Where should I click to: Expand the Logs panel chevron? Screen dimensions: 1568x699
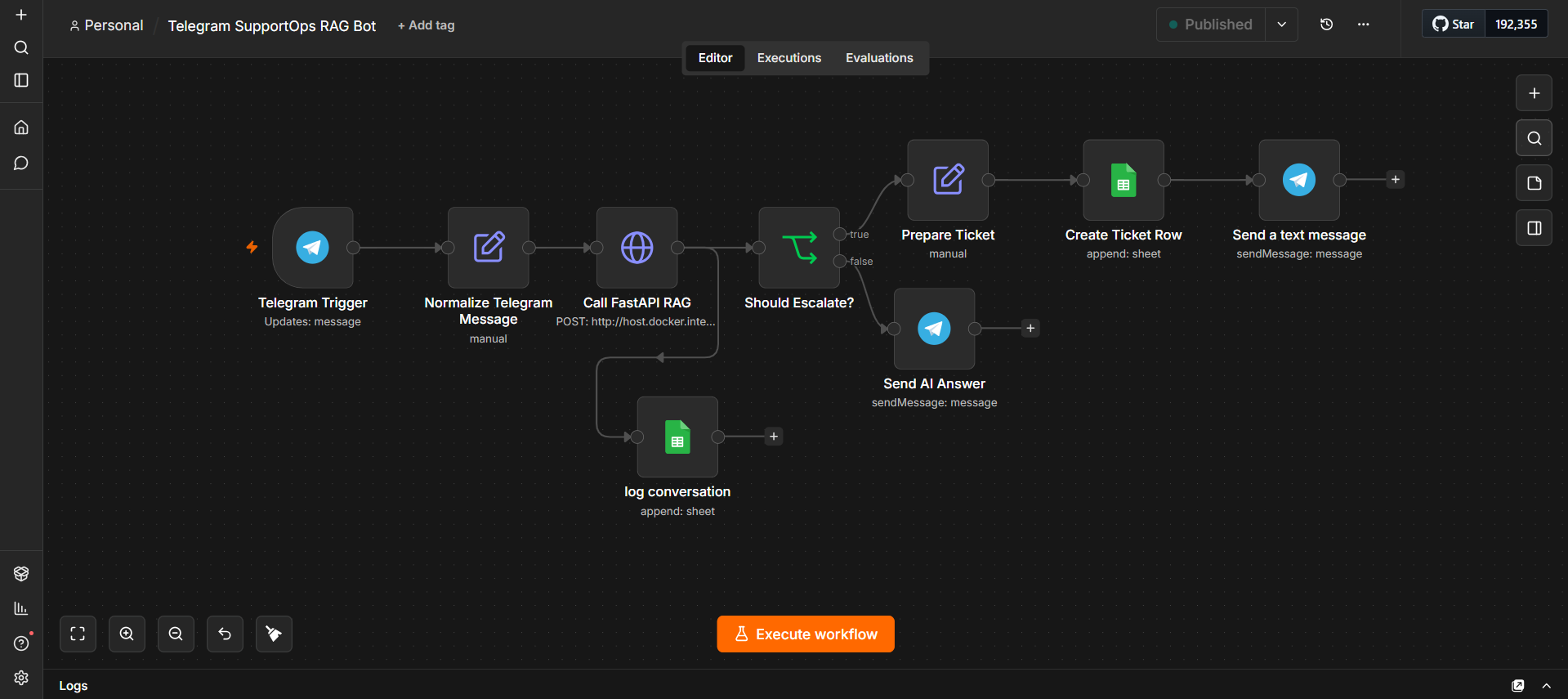click(1547, 686)
